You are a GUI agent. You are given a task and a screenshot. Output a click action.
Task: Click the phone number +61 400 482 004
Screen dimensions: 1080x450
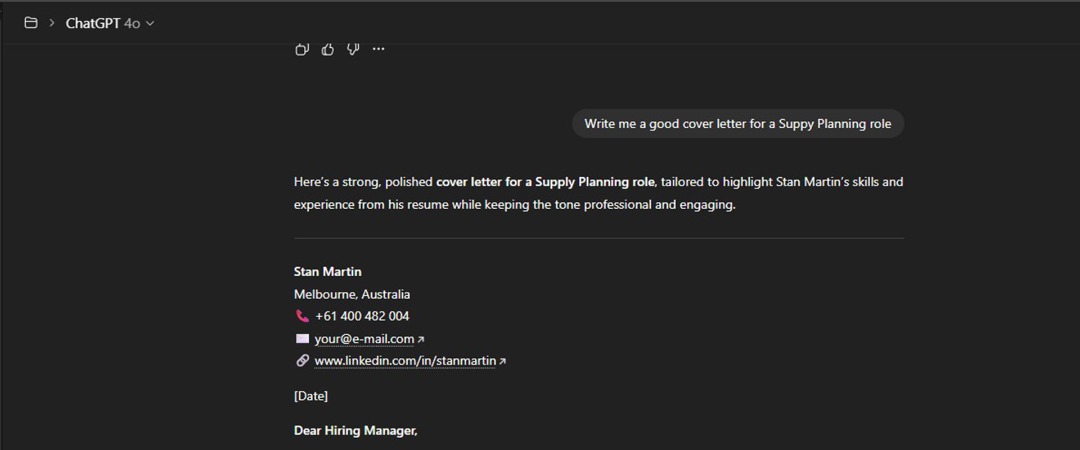[x=362, y=316]
